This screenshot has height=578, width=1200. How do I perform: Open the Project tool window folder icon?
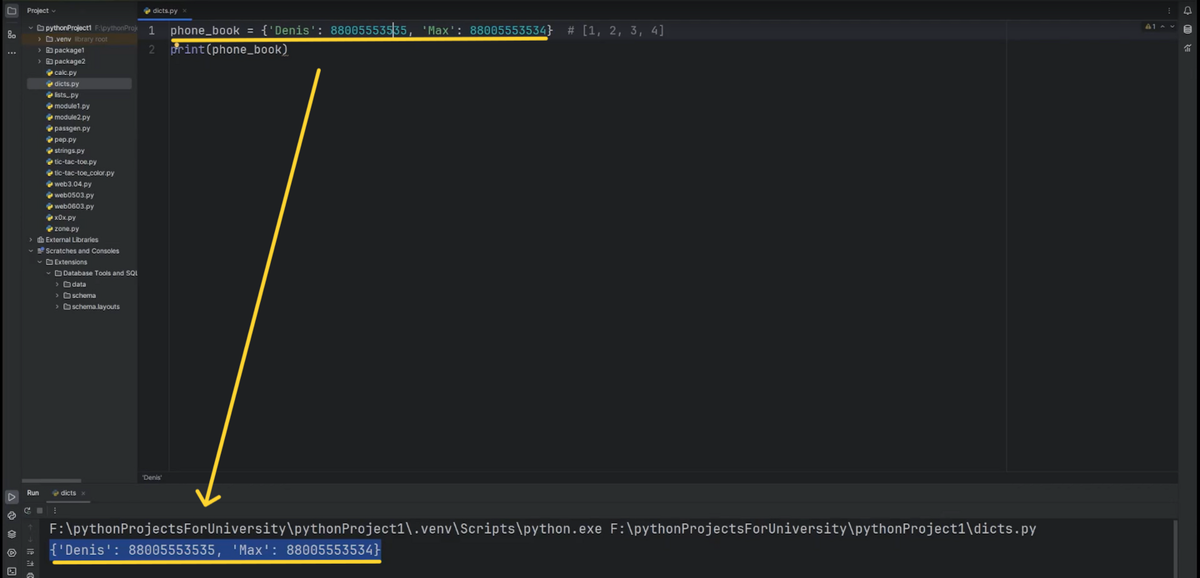pyautogui.click(x=11, y=10)
